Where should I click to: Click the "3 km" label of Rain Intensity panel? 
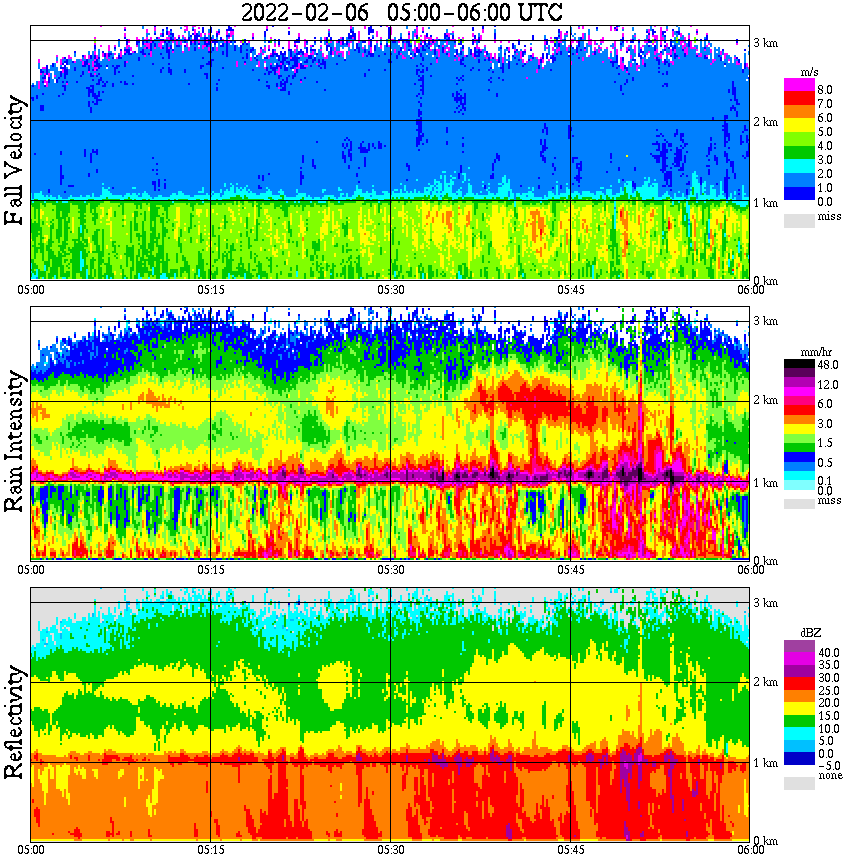[x=766, y=321]
